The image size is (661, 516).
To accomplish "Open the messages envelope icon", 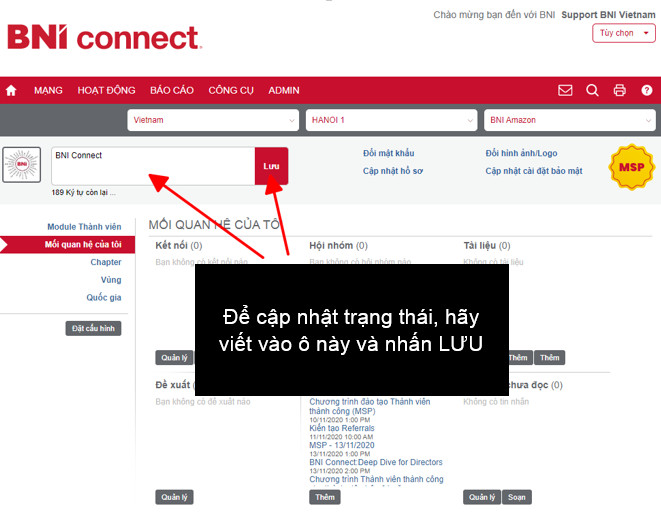I will (565, 90).
